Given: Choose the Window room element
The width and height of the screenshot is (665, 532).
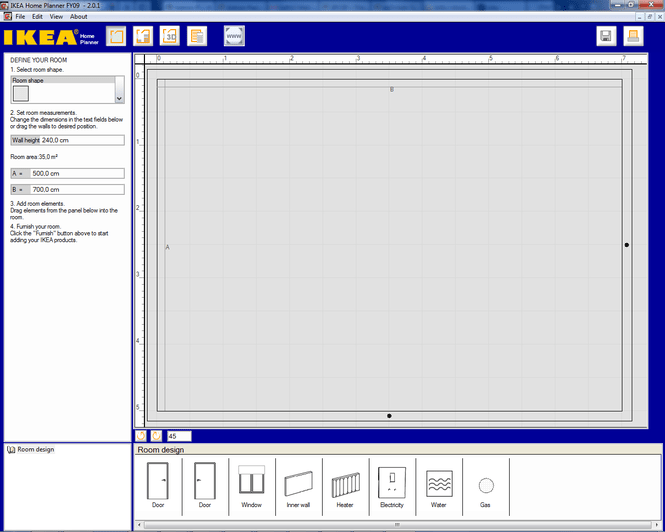Looking at the screenshot, I should [251, 485].
